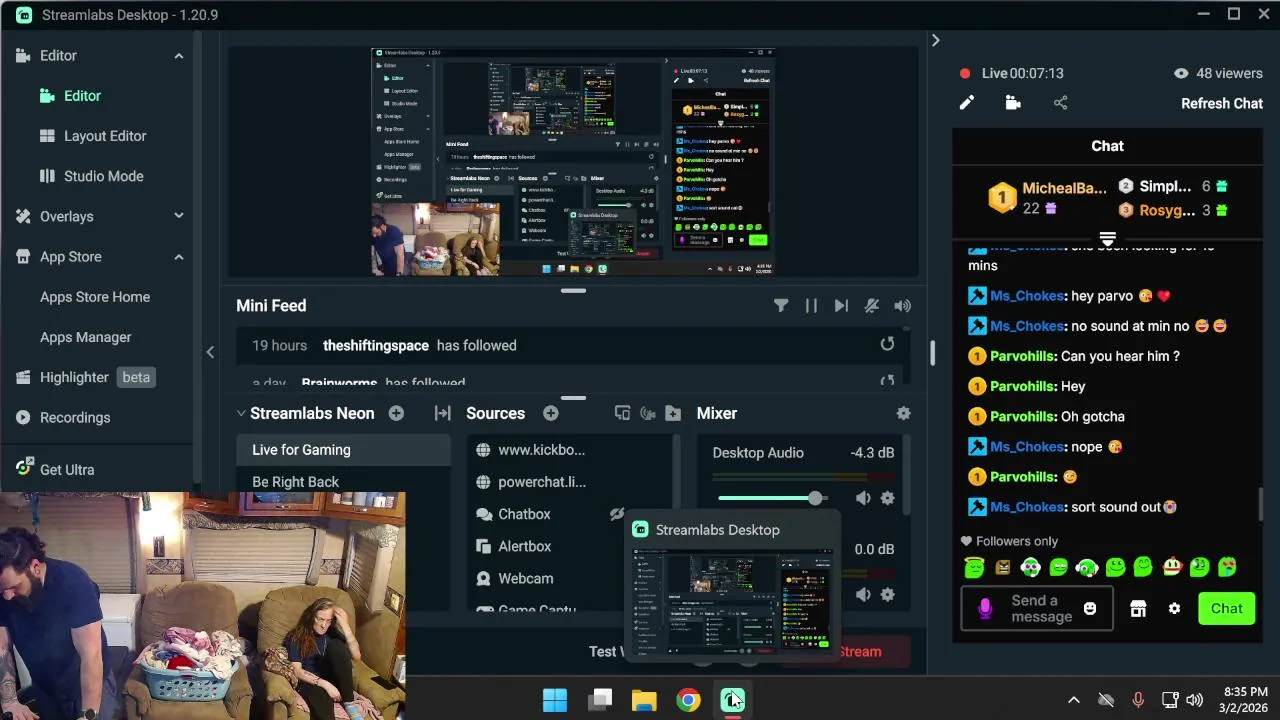This screenshot has height=720, width=1280.
Task: Click the Streamlabs Desktop taskbar preview thumbnail
Action: (733, 603)
